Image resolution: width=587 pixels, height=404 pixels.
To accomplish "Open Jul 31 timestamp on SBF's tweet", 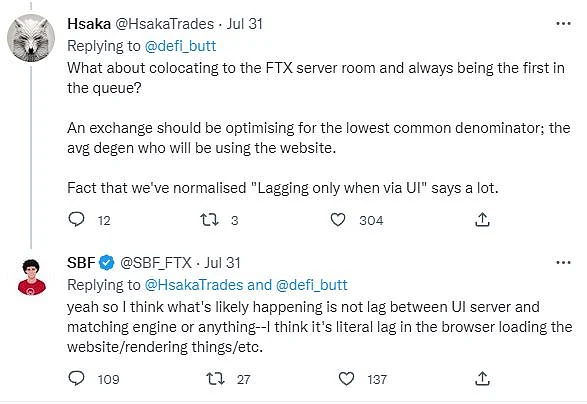I will tap(222, 263).
